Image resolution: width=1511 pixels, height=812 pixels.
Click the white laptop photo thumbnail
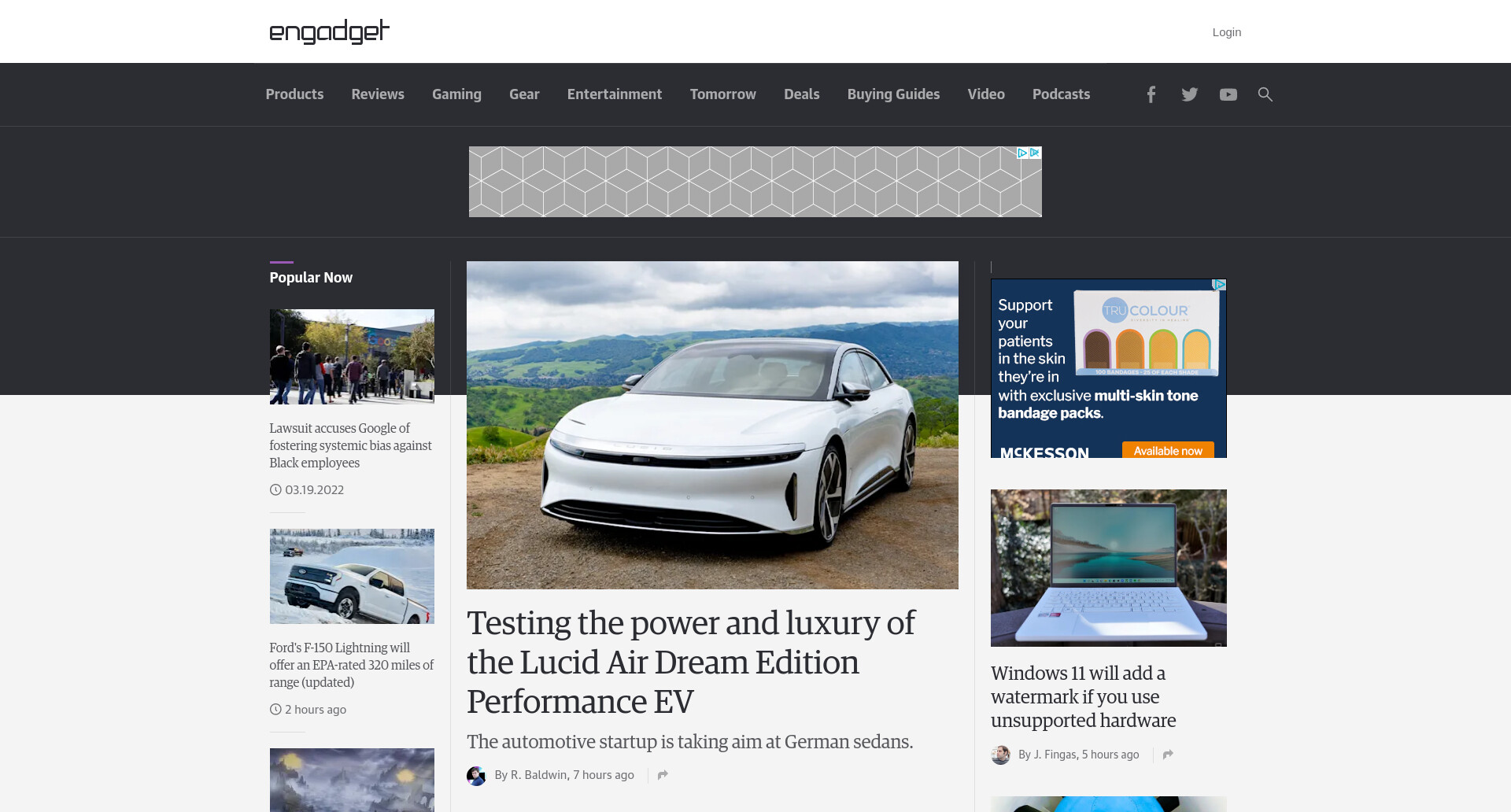click(1108, 568)
